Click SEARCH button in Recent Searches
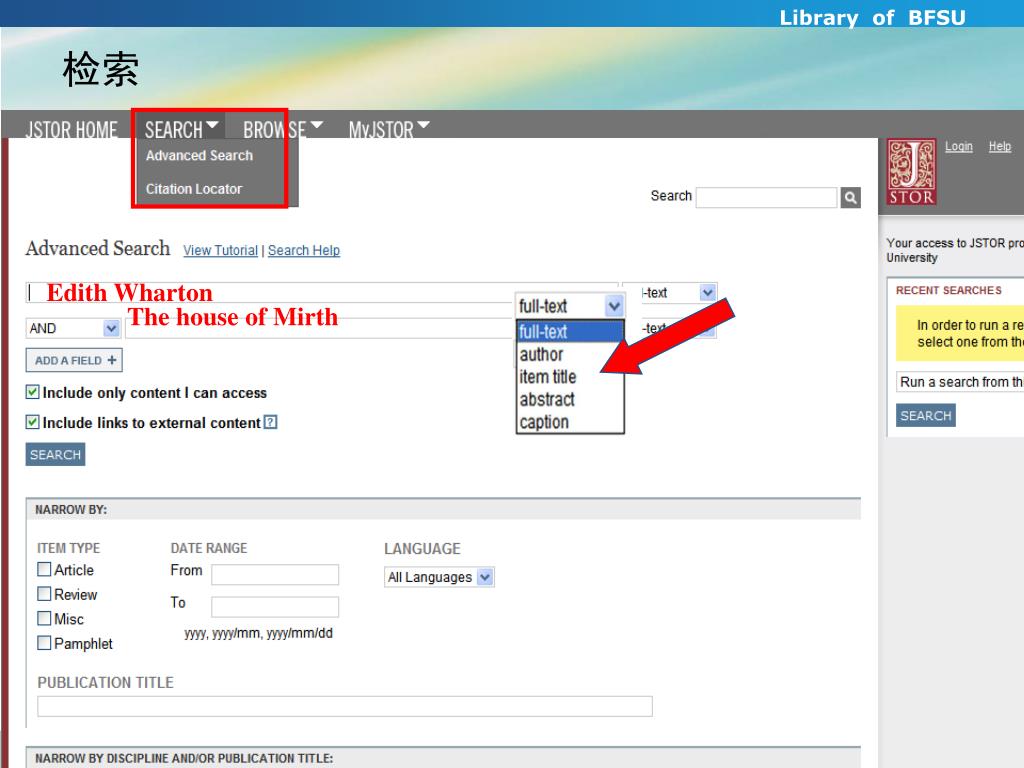This screenshot has height=768, width=1024. 925,415
